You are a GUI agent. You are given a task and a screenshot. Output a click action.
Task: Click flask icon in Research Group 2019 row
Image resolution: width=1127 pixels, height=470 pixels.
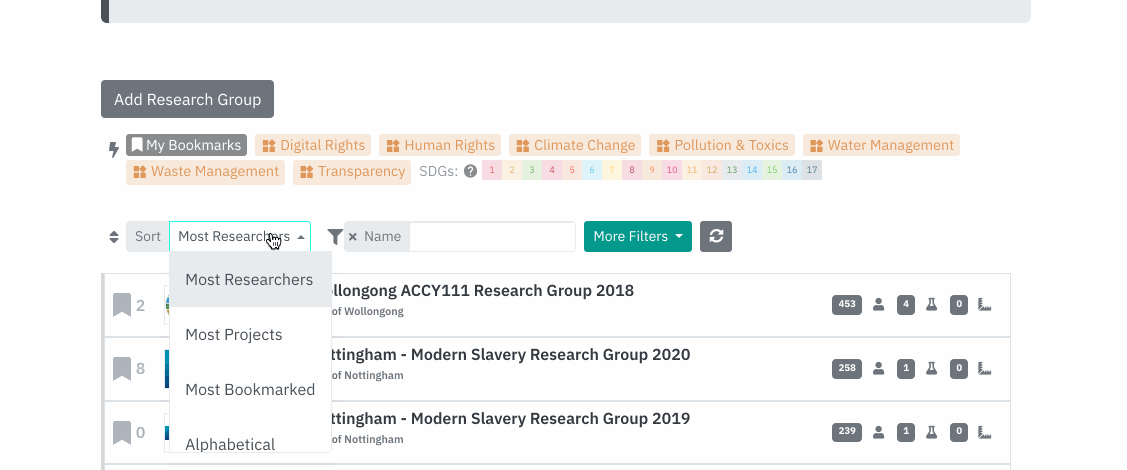[932, 433]
